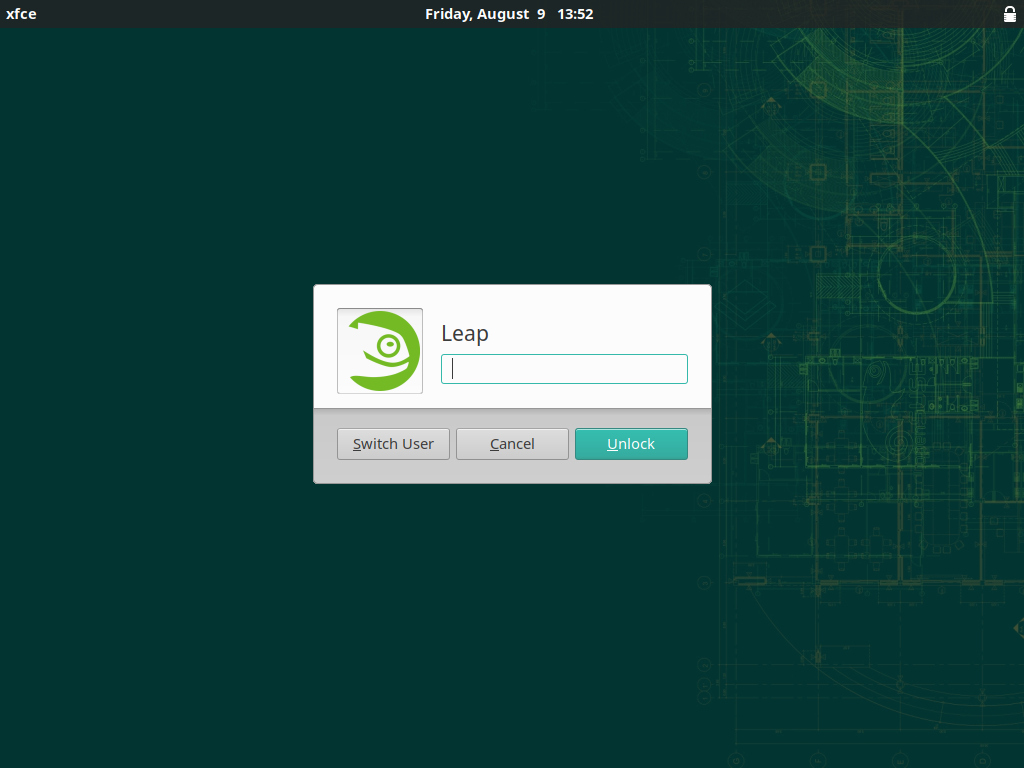The height and width of the screenshot is (768, 1024).
Task: Click the date Friday, August 9
Action: point(485,14)
